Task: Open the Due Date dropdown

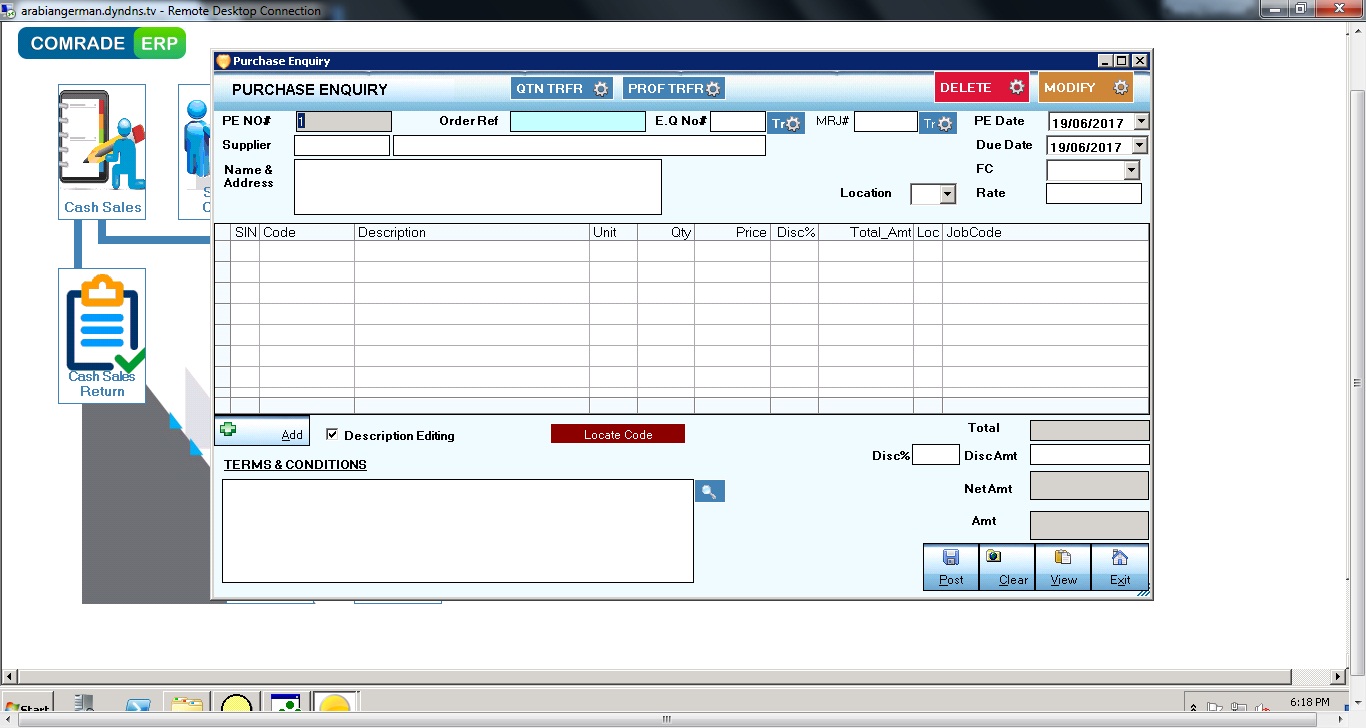Action: (x=1142, y=144)
